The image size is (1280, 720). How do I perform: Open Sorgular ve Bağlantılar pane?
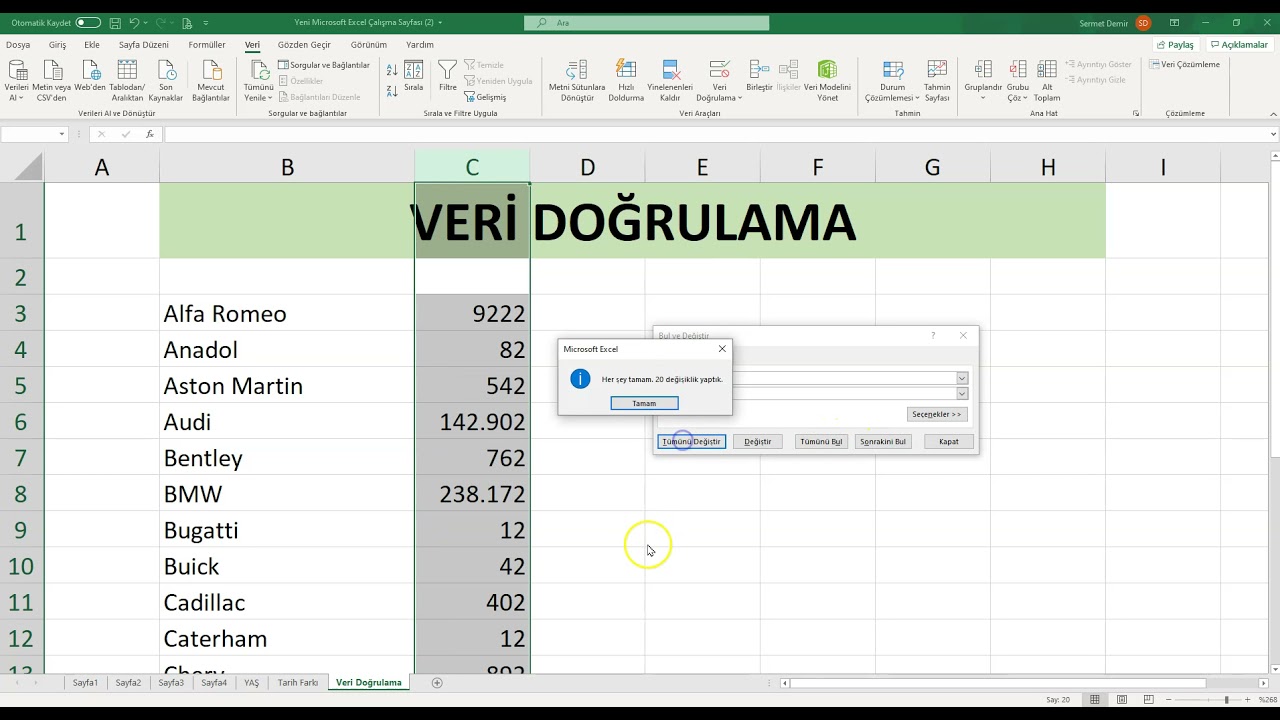point(324,65)
